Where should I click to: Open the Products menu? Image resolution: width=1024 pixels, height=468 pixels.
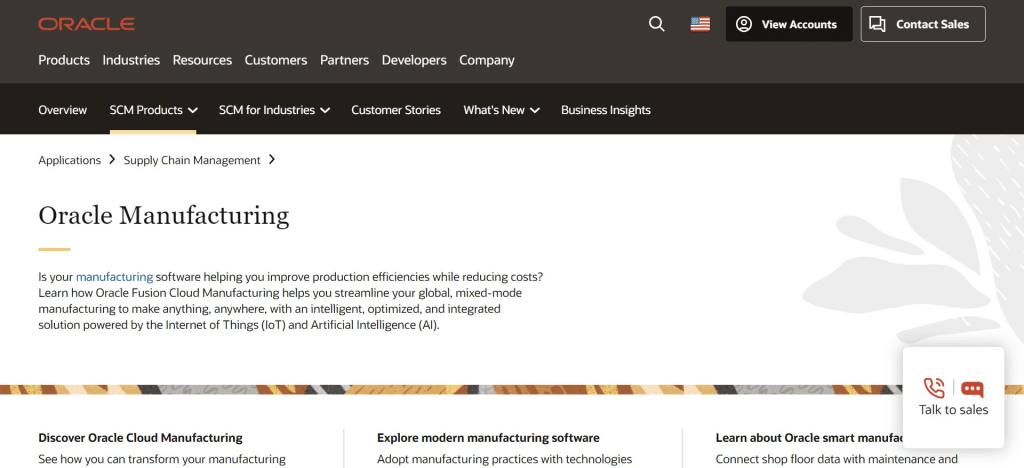pos(64,60)
